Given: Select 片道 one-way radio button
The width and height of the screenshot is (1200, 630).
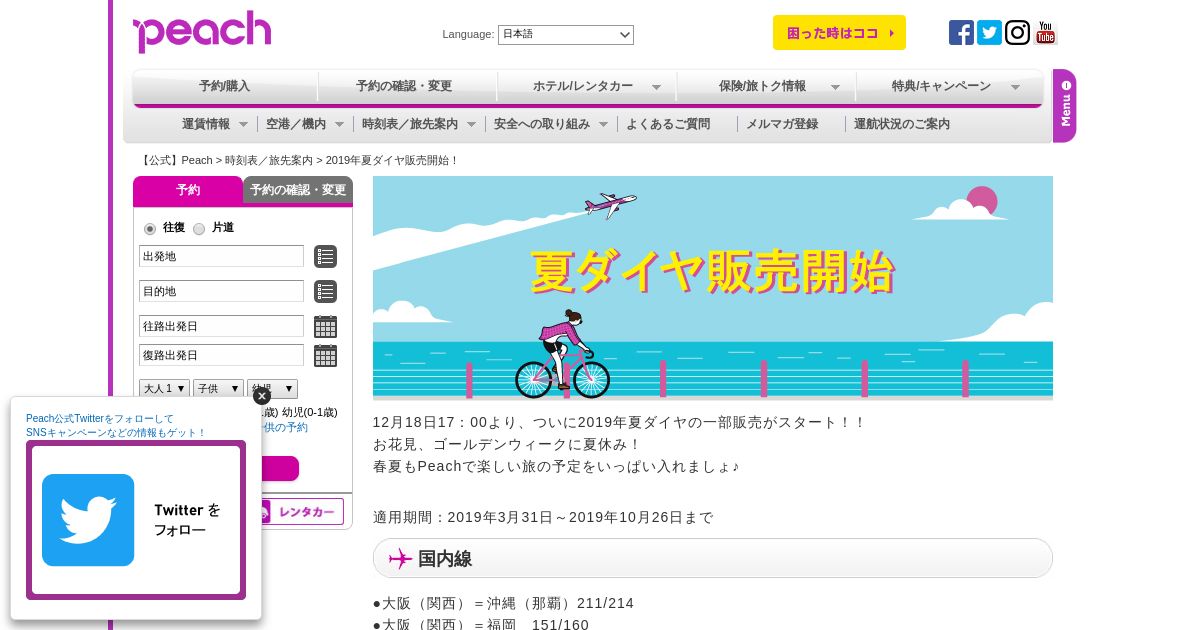Looking at the screenshot, I should (199, 229).
